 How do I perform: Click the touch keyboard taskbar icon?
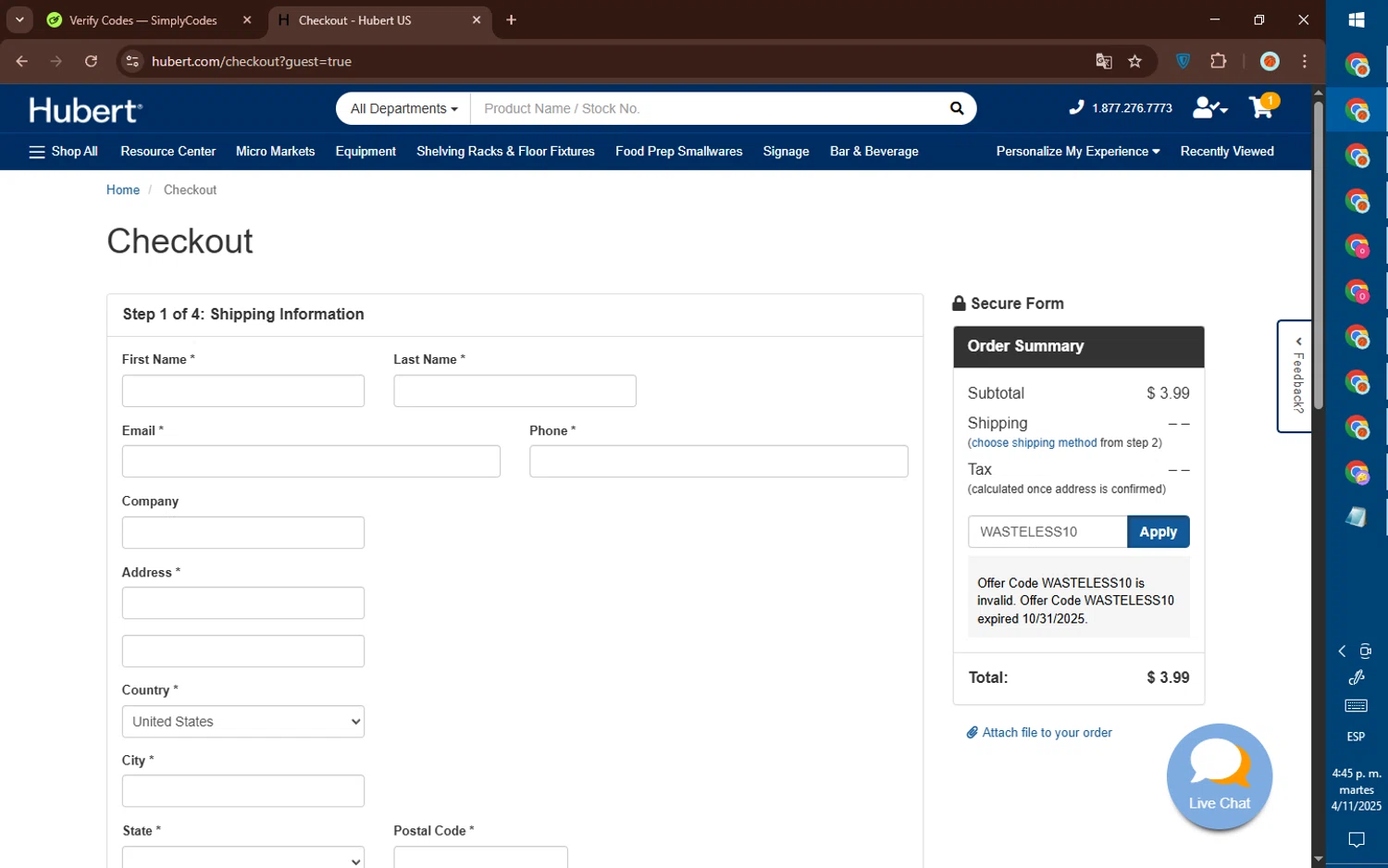tap(1357, 706)
